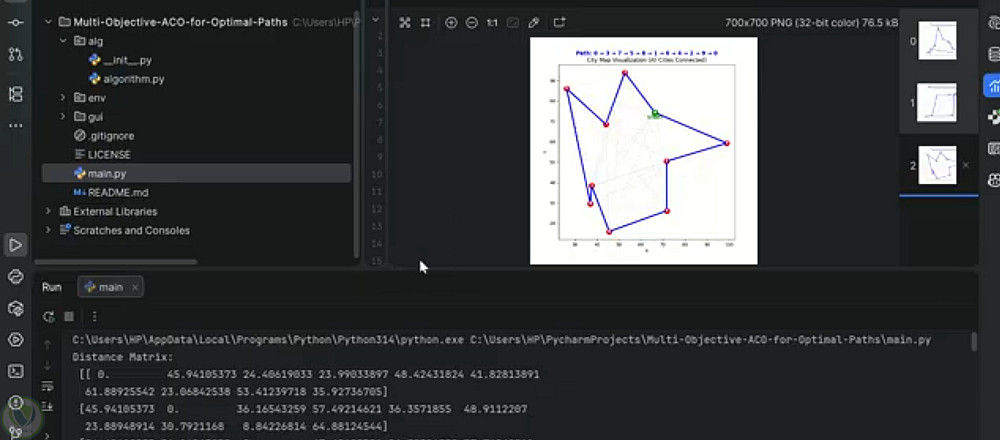The width and height of the screenshot is (1000, 440).
Task: Set image to actual size 1:1
Action: tap(492, 23)
